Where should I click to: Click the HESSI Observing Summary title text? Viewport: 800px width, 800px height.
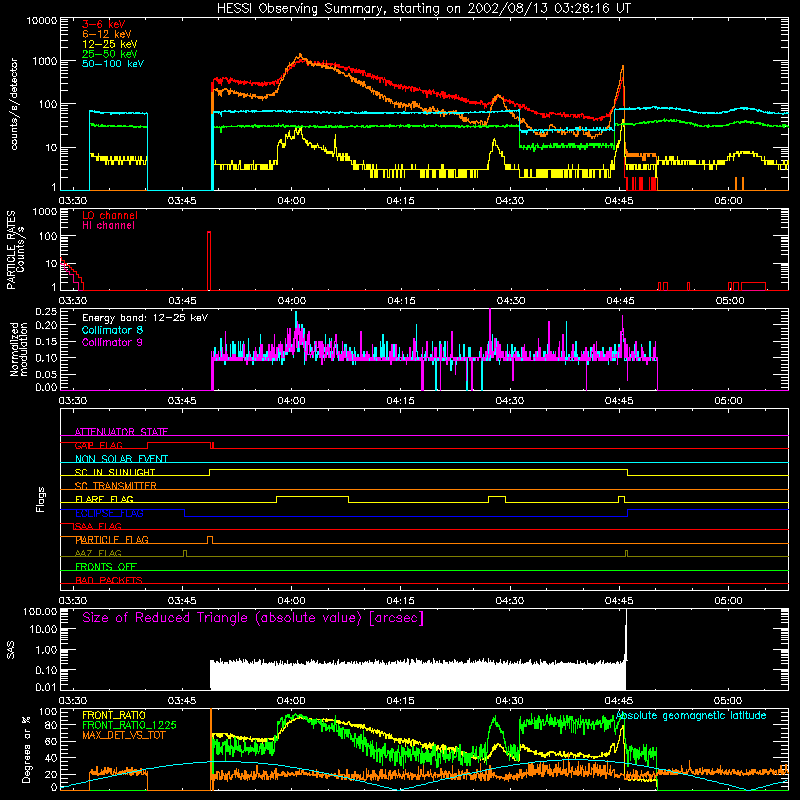coord(423,8)
